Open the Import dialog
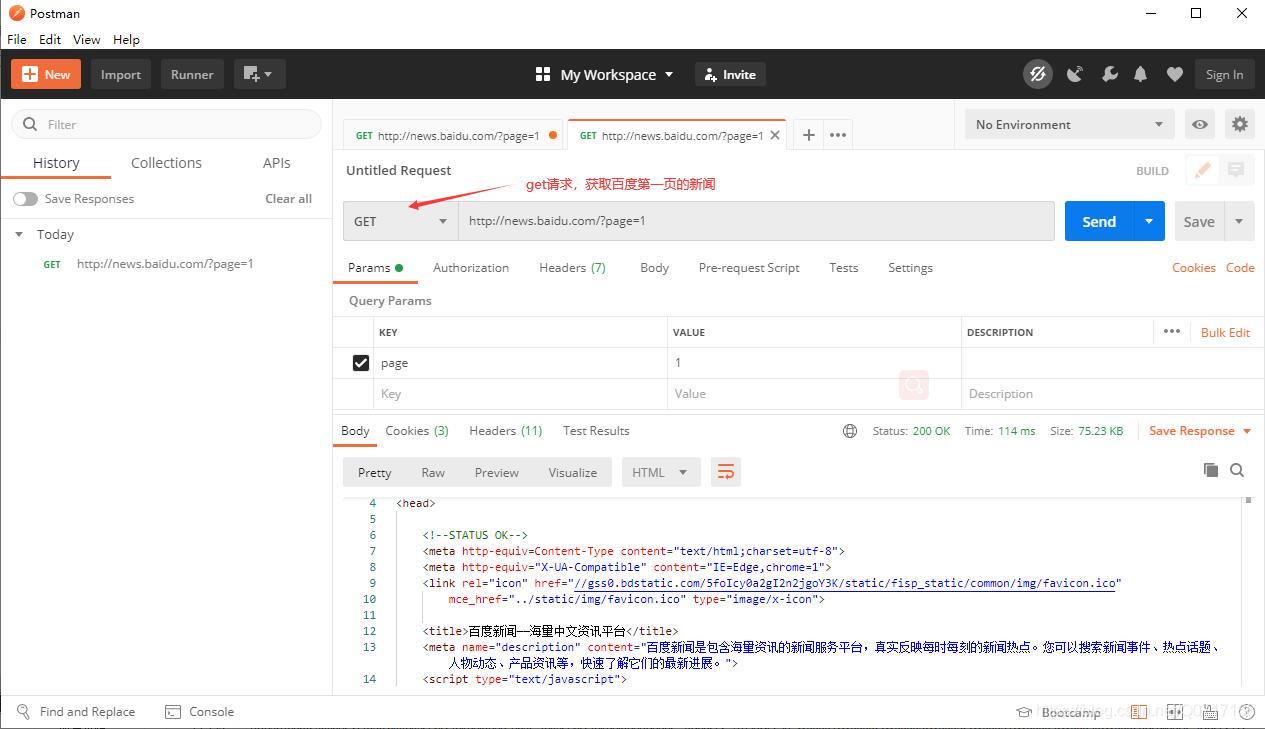Viewport: 1265px width, 729px height. [x=121, y=74]
